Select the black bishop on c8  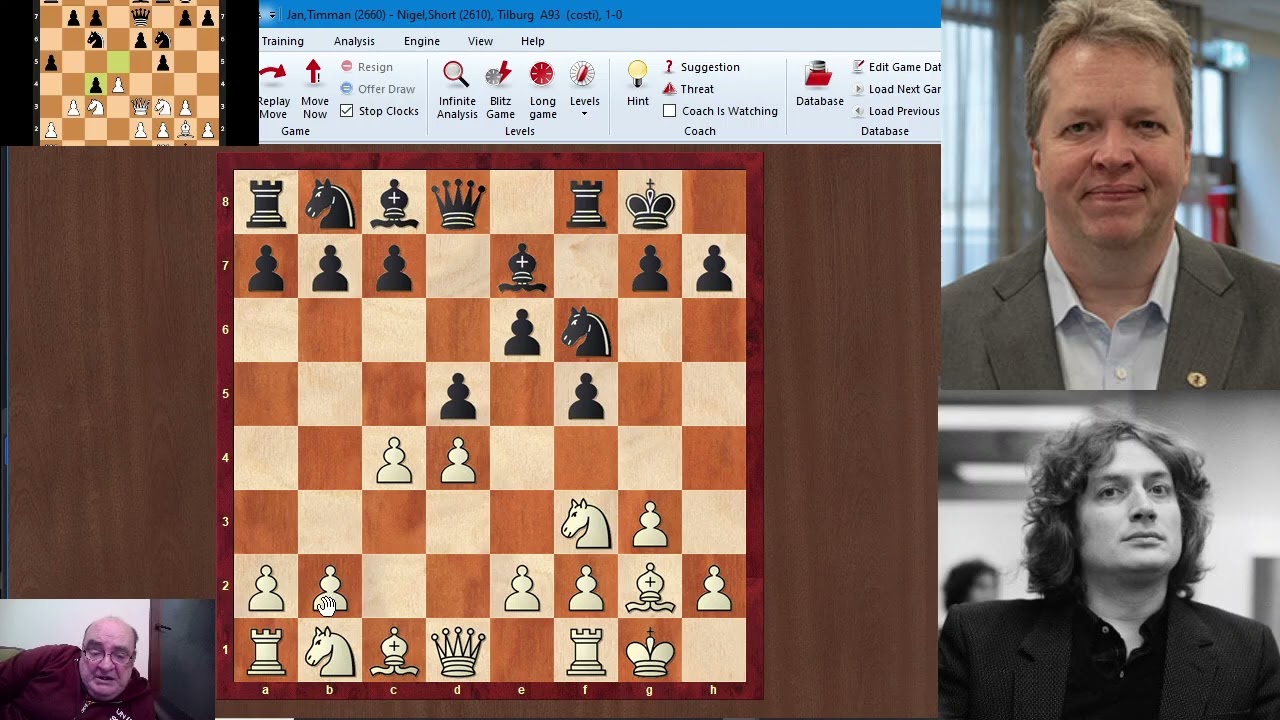[x=394, y=202]
